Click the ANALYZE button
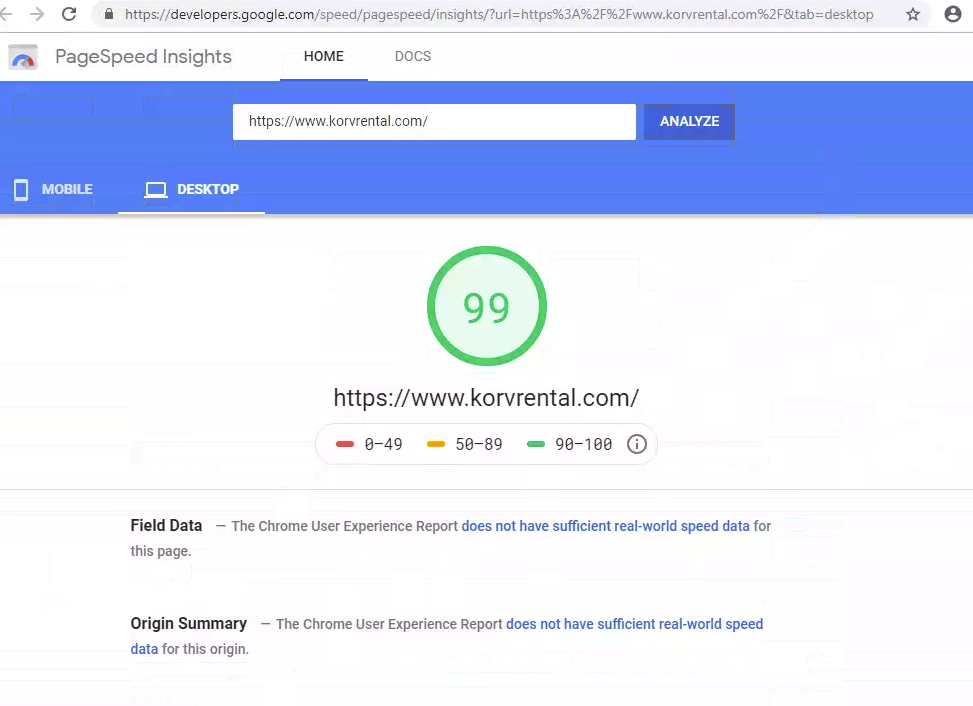Image resolution: width=973 pixels, height=706 pixels. pos(688,121)
